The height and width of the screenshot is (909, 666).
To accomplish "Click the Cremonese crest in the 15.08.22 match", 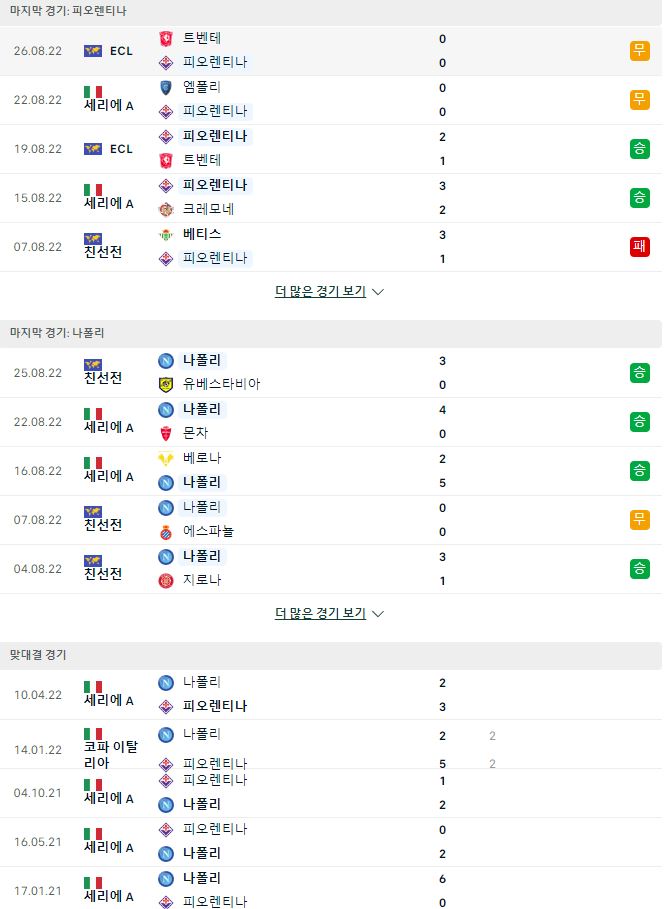I will (166, 209).
